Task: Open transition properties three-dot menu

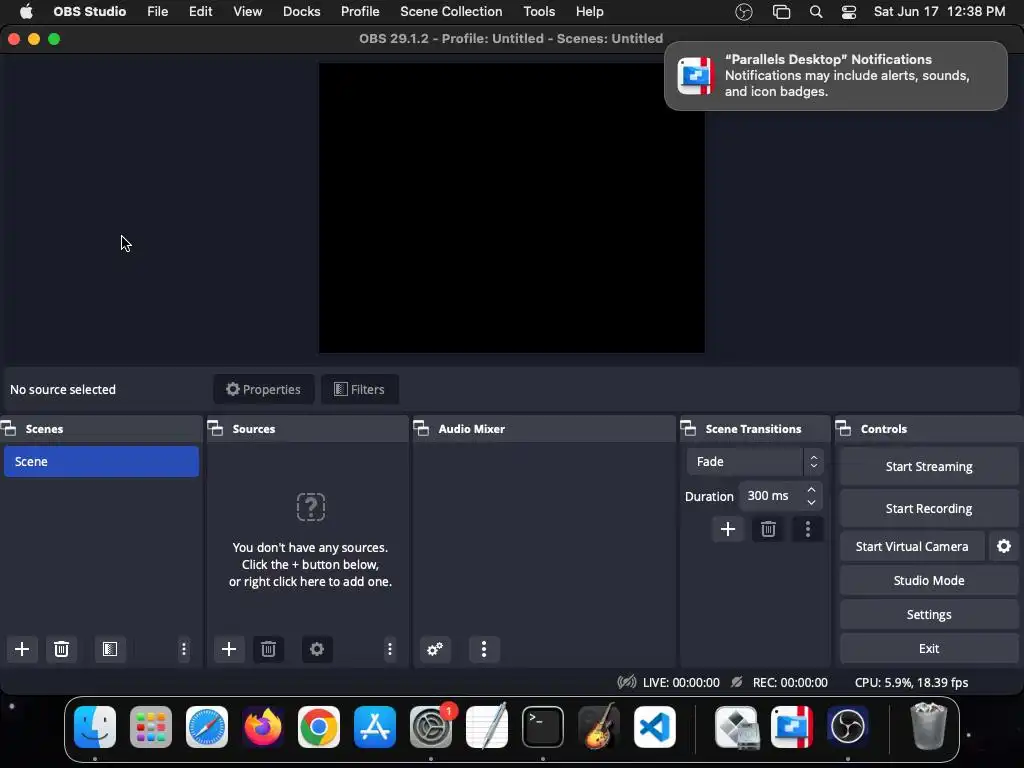Action: [x=808, y=529]
